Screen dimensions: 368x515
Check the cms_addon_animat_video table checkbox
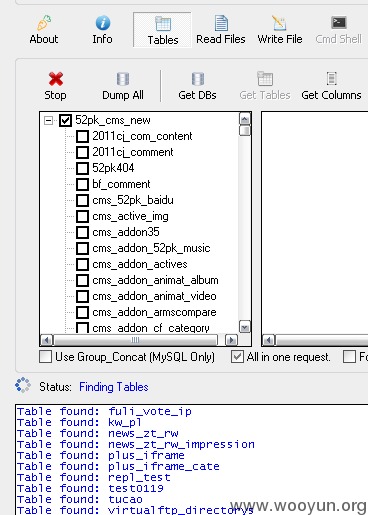tap(82, 296)
